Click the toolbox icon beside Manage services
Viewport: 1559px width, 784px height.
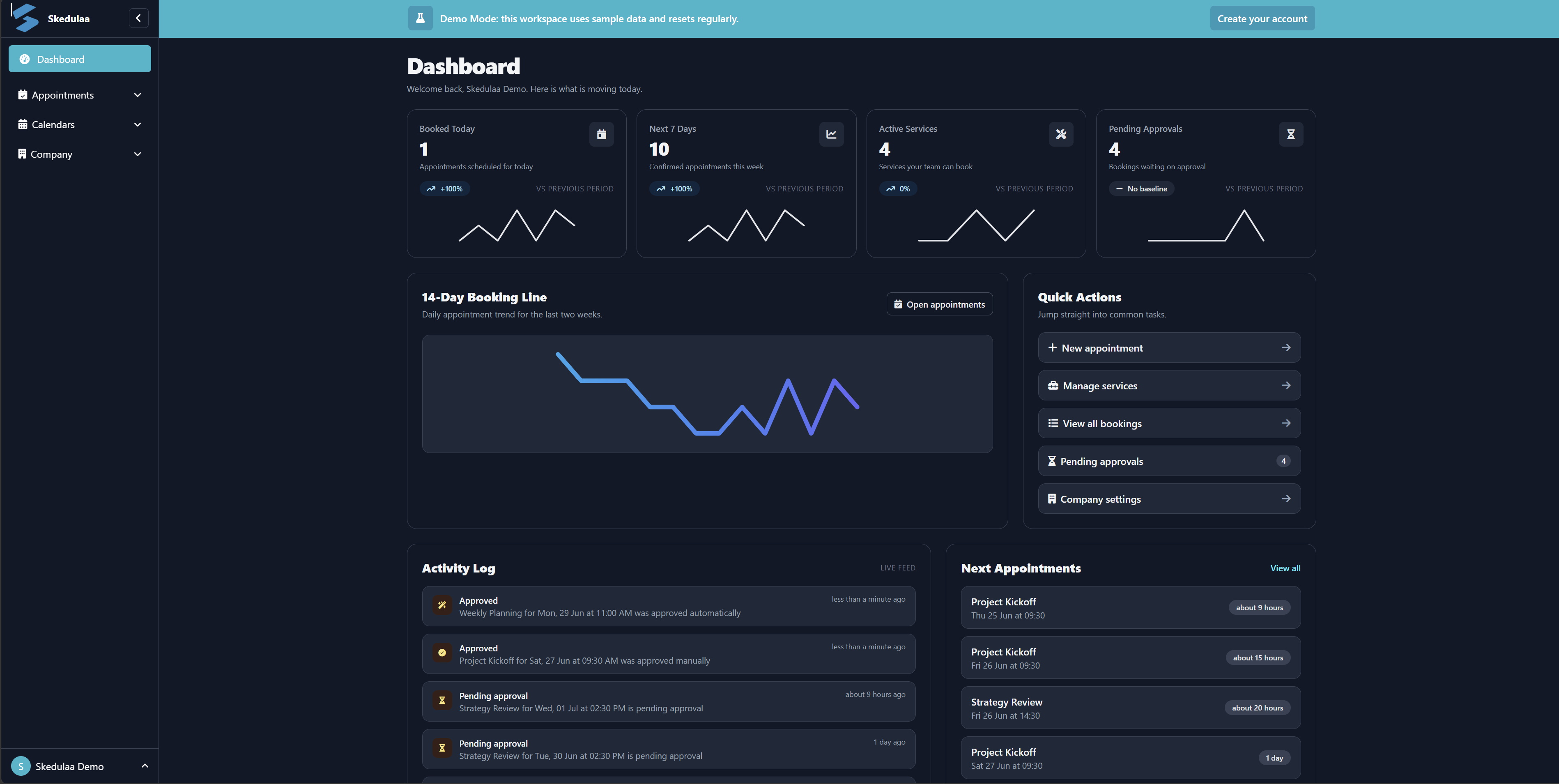click(1053, 386)
